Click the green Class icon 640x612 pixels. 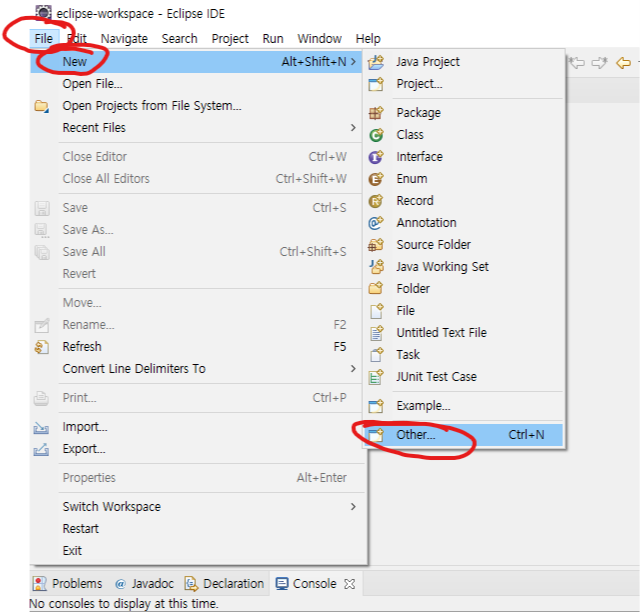[376, 135]
